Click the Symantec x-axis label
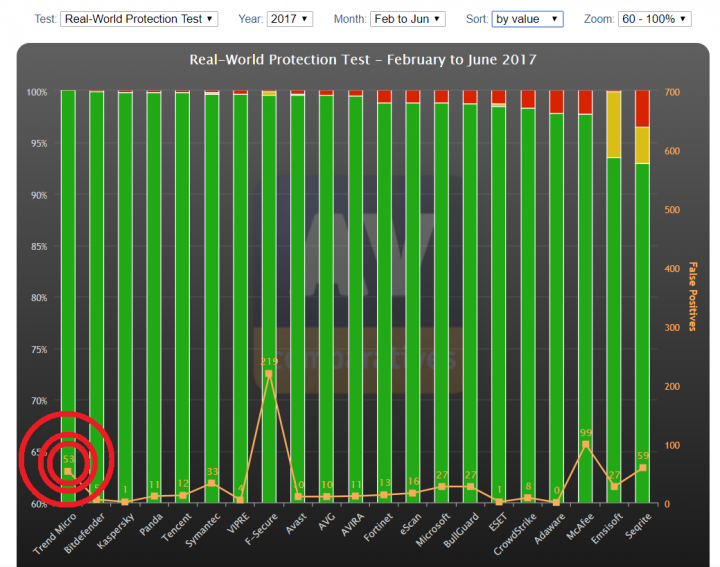 point(202,530)
